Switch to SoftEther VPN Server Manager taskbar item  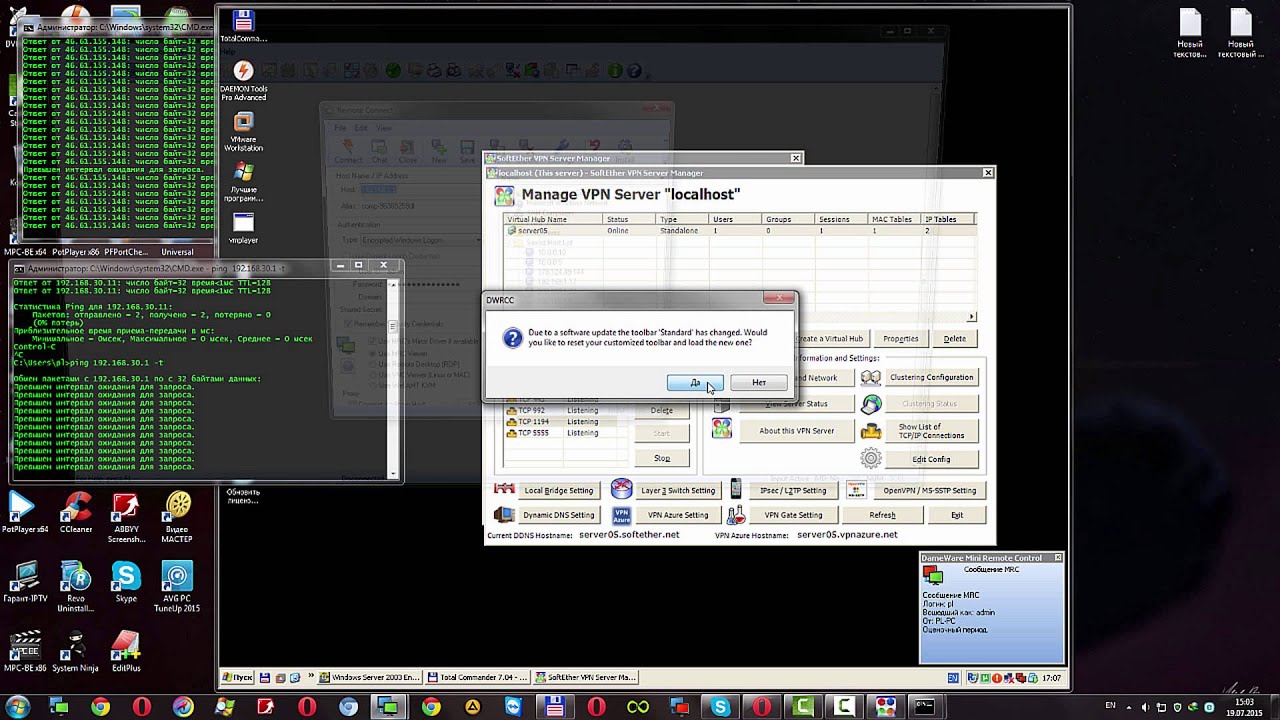pyautogui.click(x=587, y=677)
